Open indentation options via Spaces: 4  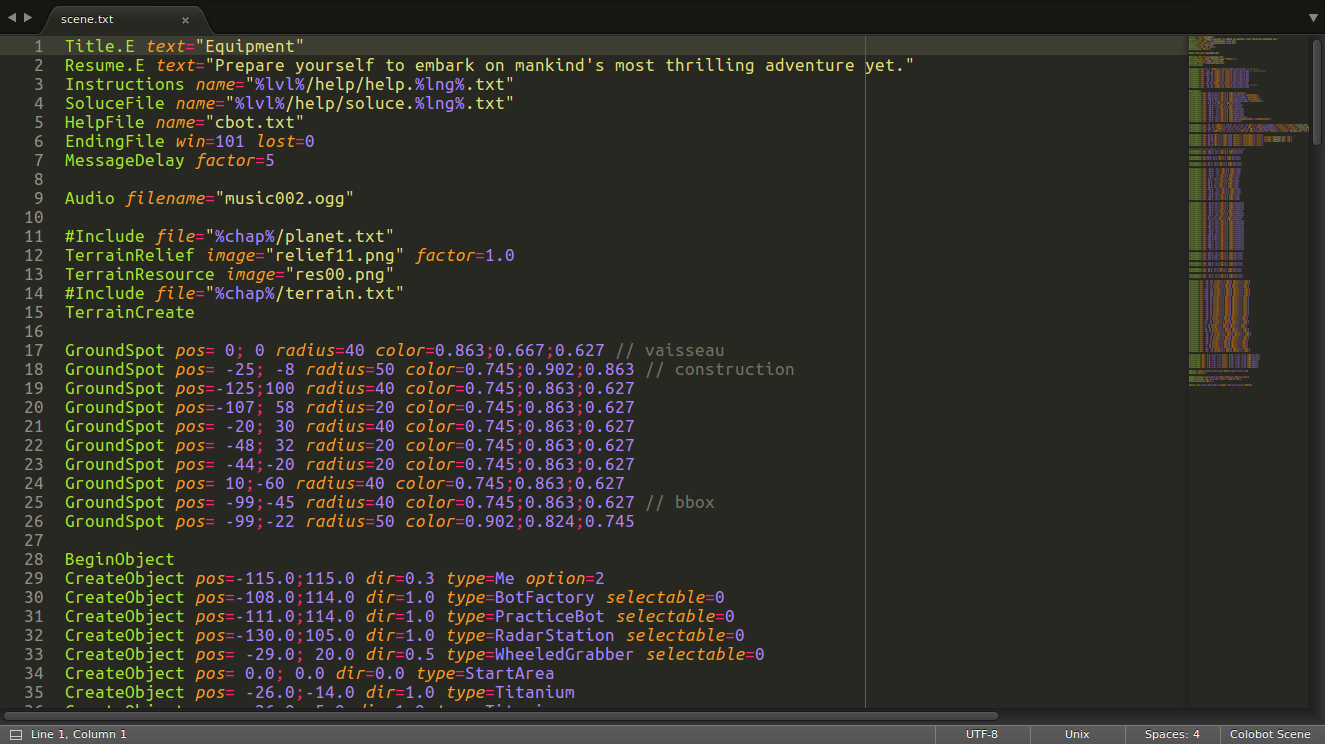tap(1171, 733)
